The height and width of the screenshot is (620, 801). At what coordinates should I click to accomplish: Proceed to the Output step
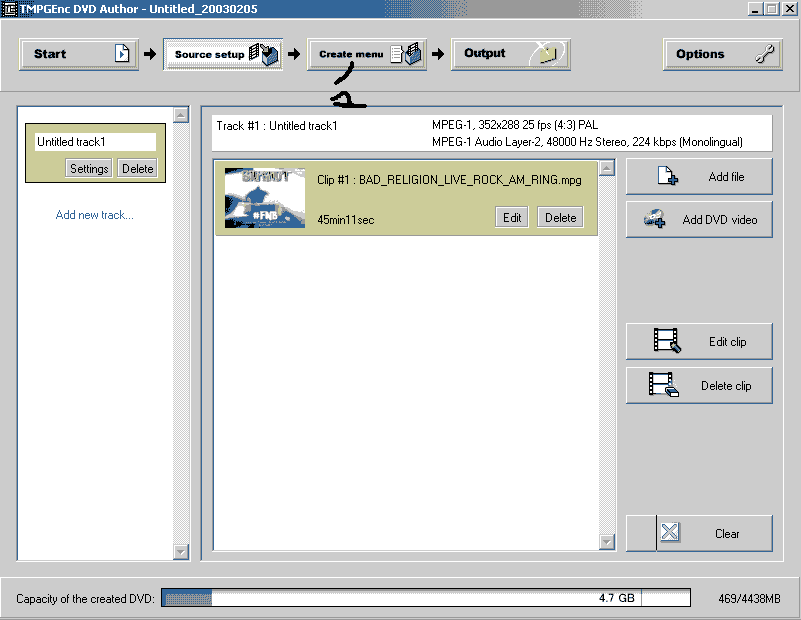point(511,54)
